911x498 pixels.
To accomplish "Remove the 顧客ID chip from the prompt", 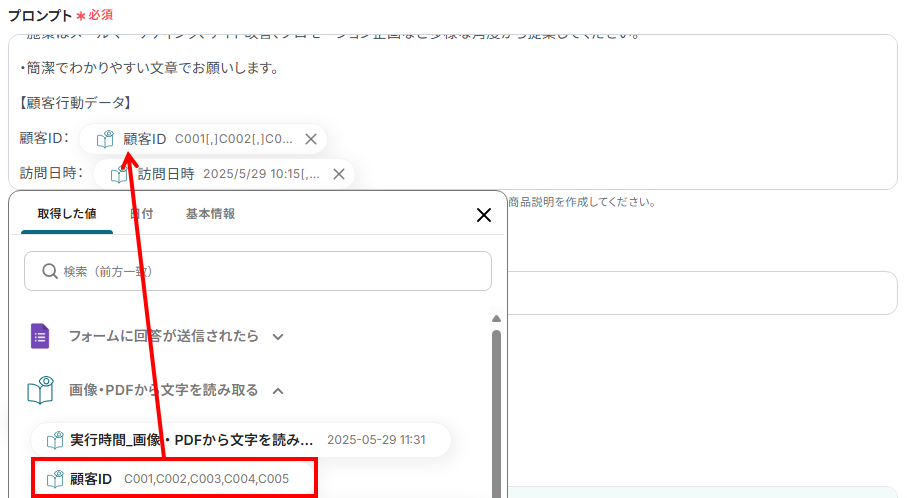I will tap(311, 139).
